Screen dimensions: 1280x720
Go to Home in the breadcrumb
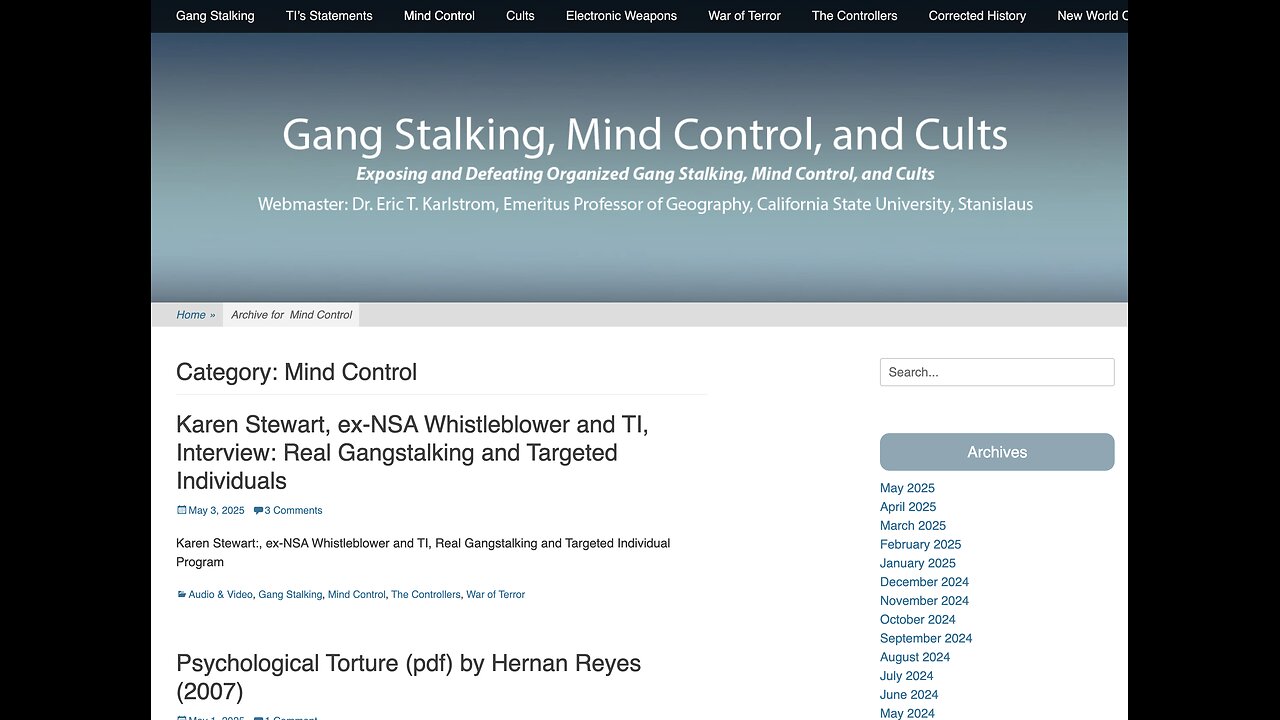pyautogui.click(x=191, y=315)
